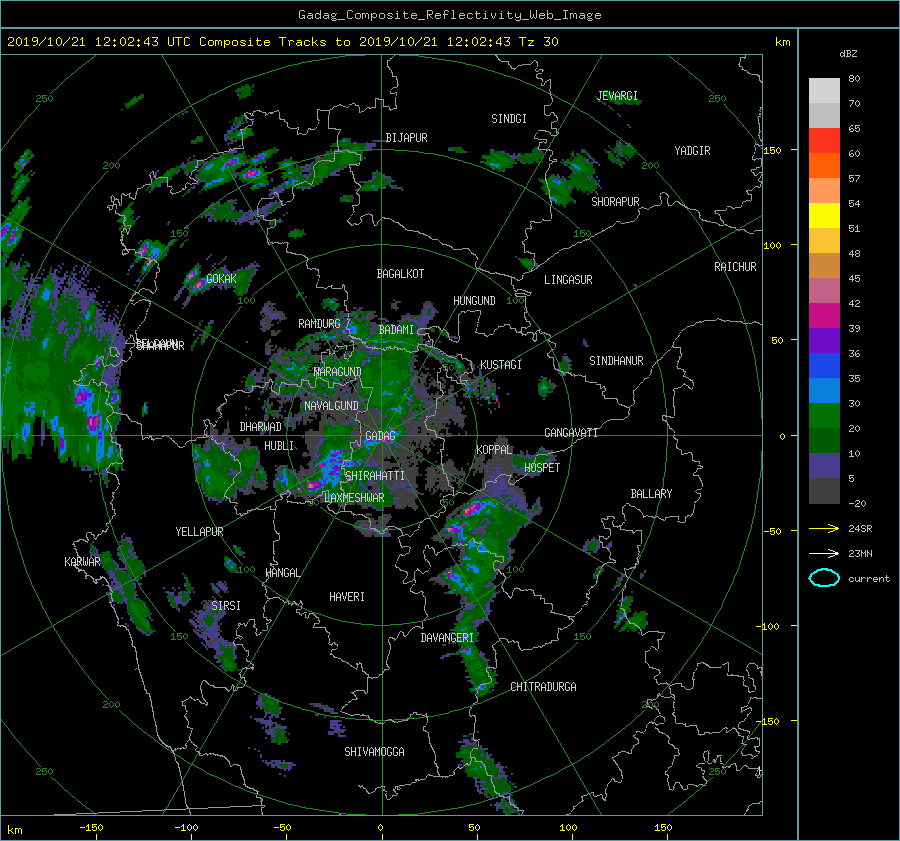Click the 'current' legend label

[869, 579]
